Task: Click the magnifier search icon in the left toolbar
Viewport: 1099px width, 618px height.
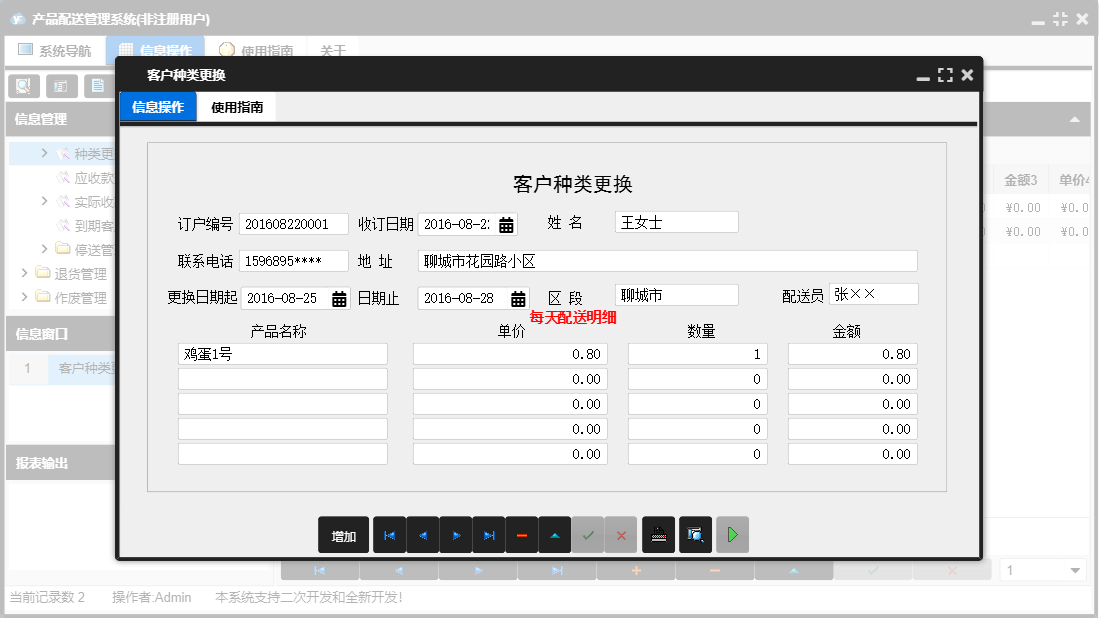Action: (x=22, y=86)
